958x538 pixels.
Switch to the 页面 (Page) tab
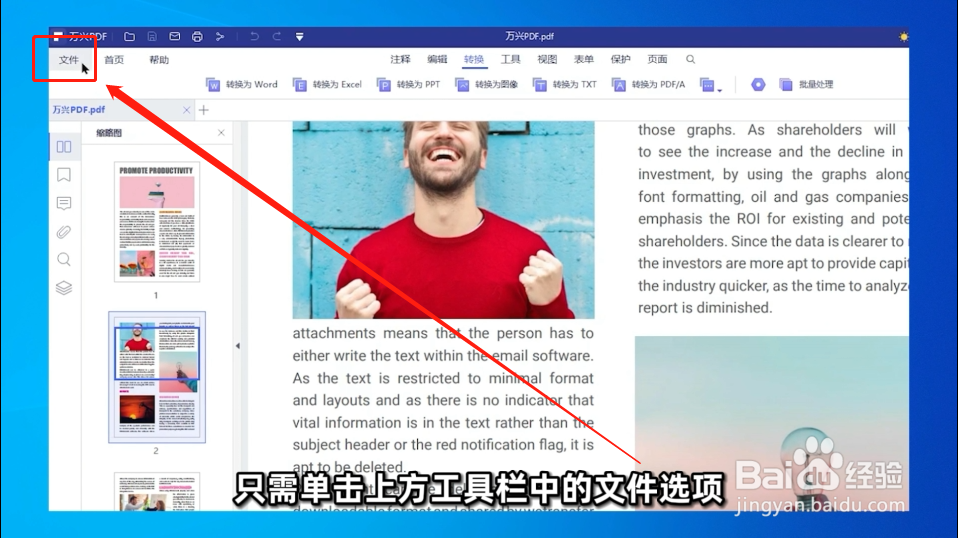tap(657, 59)
